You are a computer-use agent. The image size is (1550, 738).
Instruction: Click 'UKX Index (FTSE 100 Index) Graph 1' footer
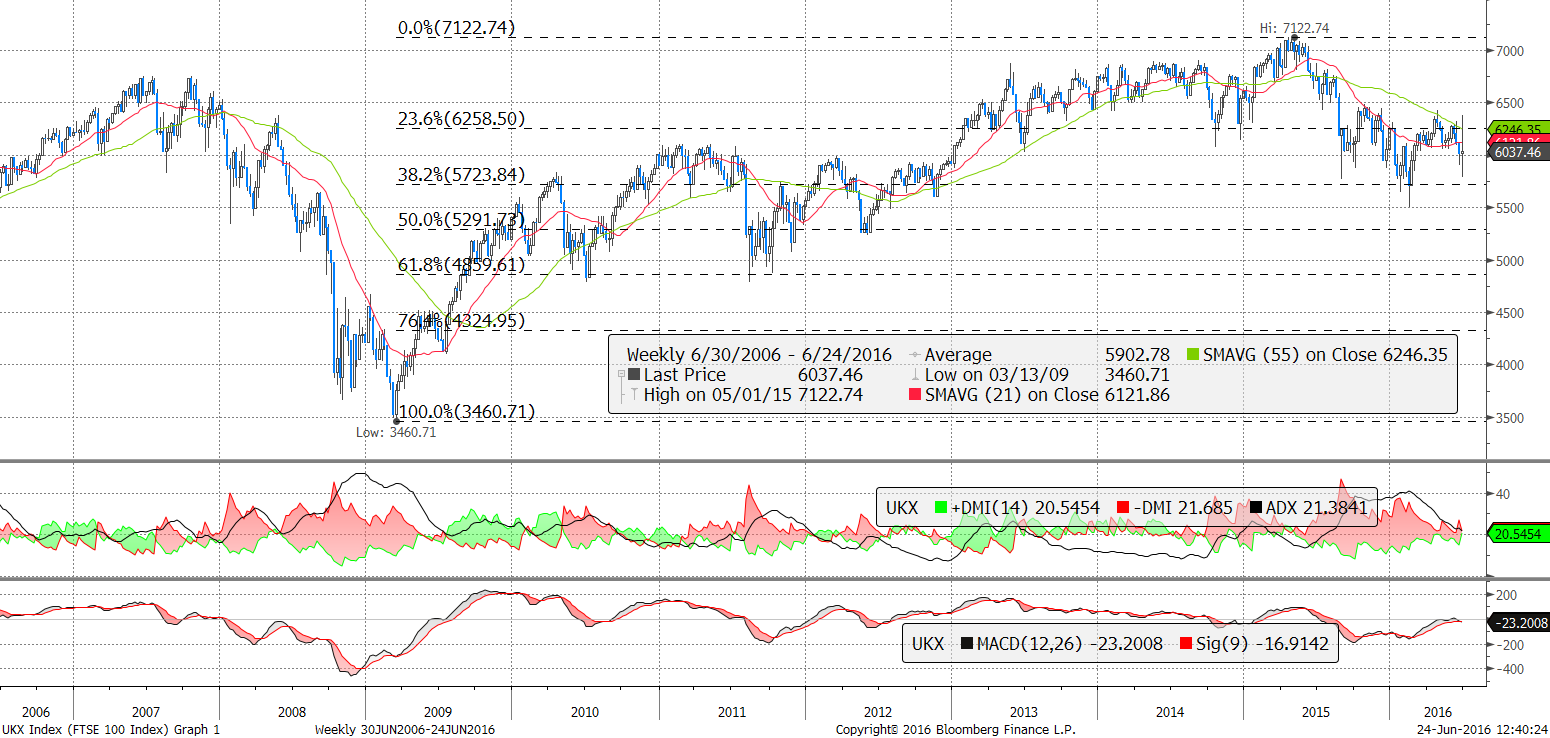(111, 730)
